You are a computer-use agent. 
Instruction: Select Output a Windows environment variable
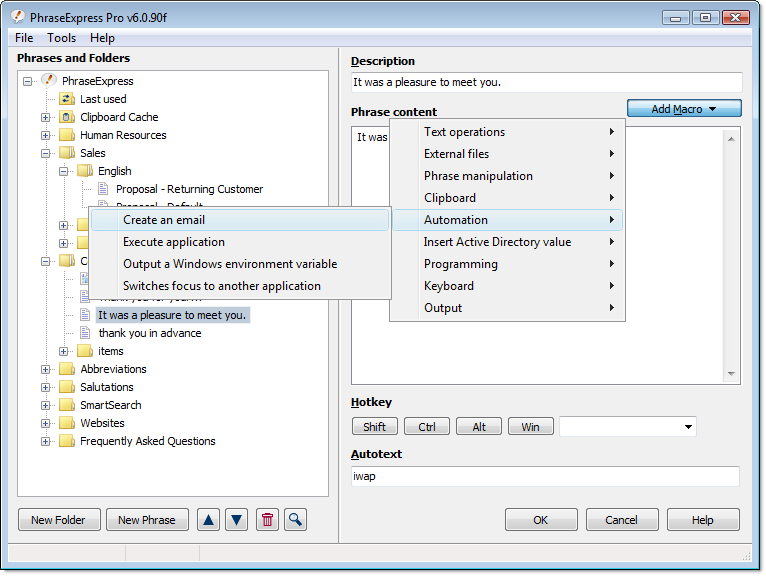click(x=240, y=264)
